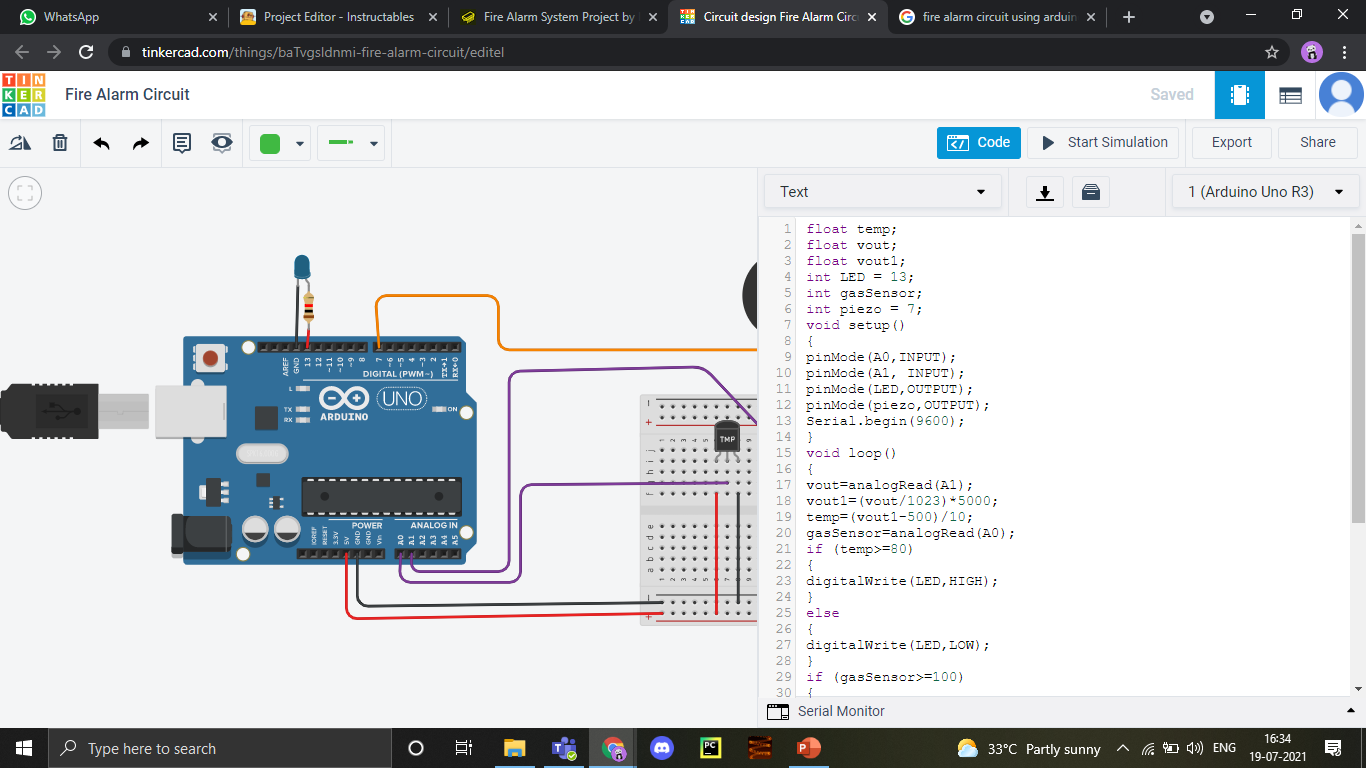This screenshot has width=1366, height=768.
Task: Click the Fire Alarm Circuit project title
Action: [127, 95]
